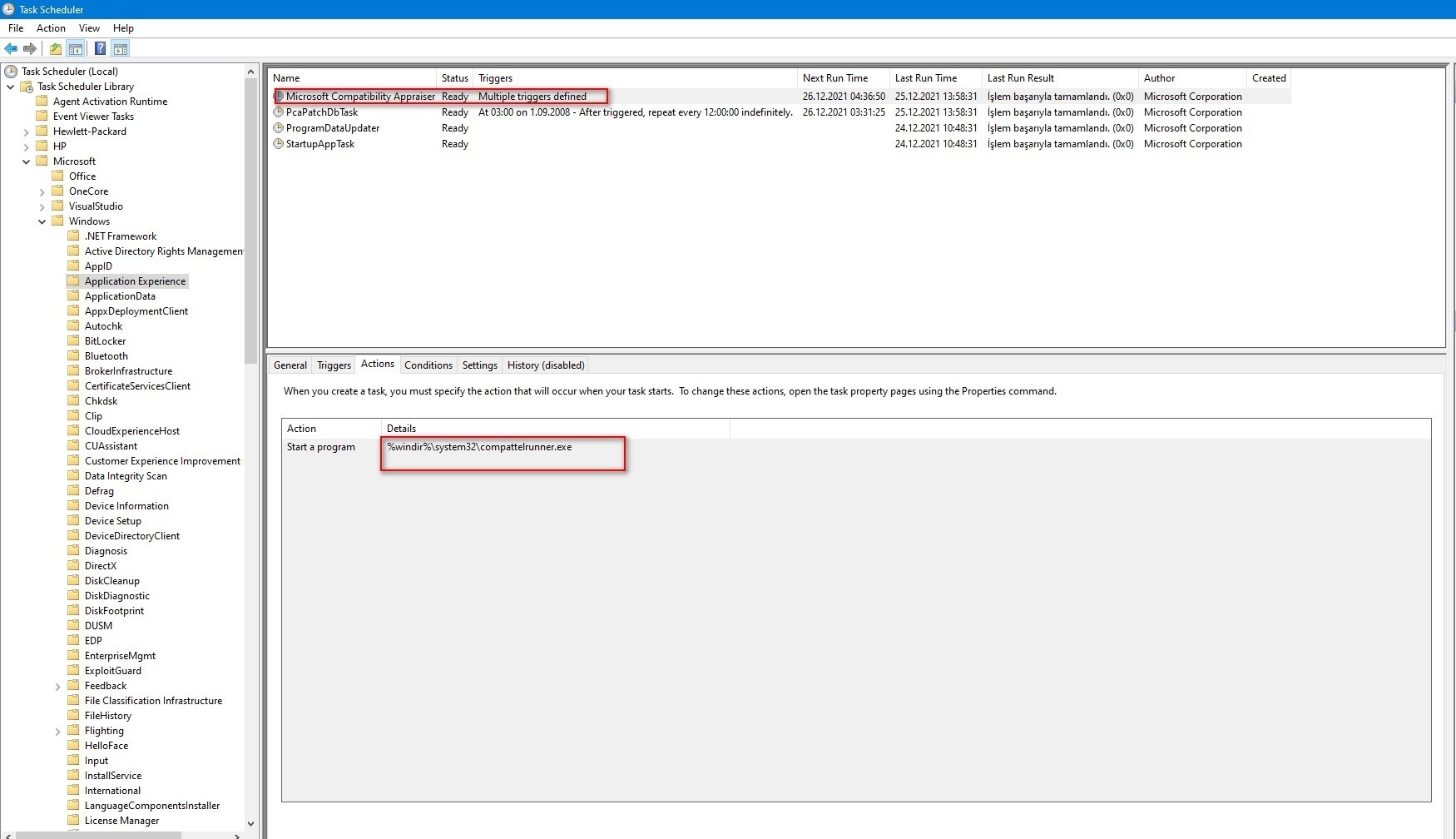Click the blue Back arrow in the toolbar
1456x839 pixels.
(11, 49)
